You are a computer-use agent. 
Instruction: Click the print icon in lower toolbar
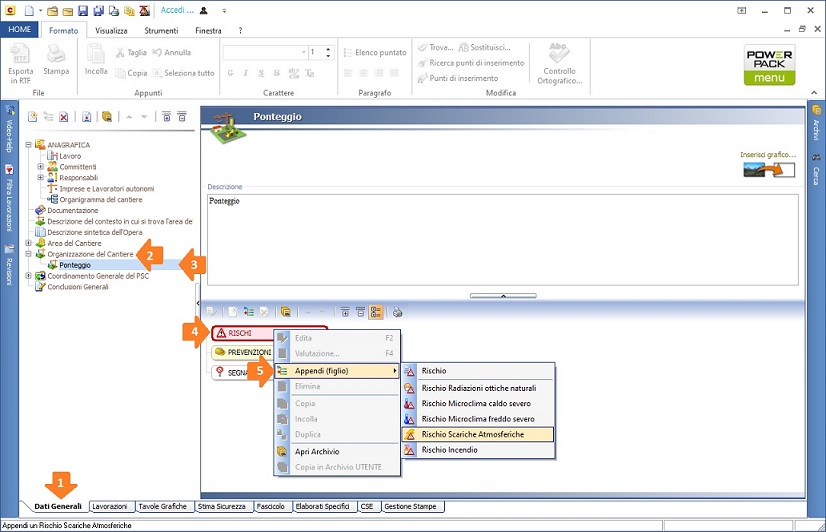pos(398,312)
